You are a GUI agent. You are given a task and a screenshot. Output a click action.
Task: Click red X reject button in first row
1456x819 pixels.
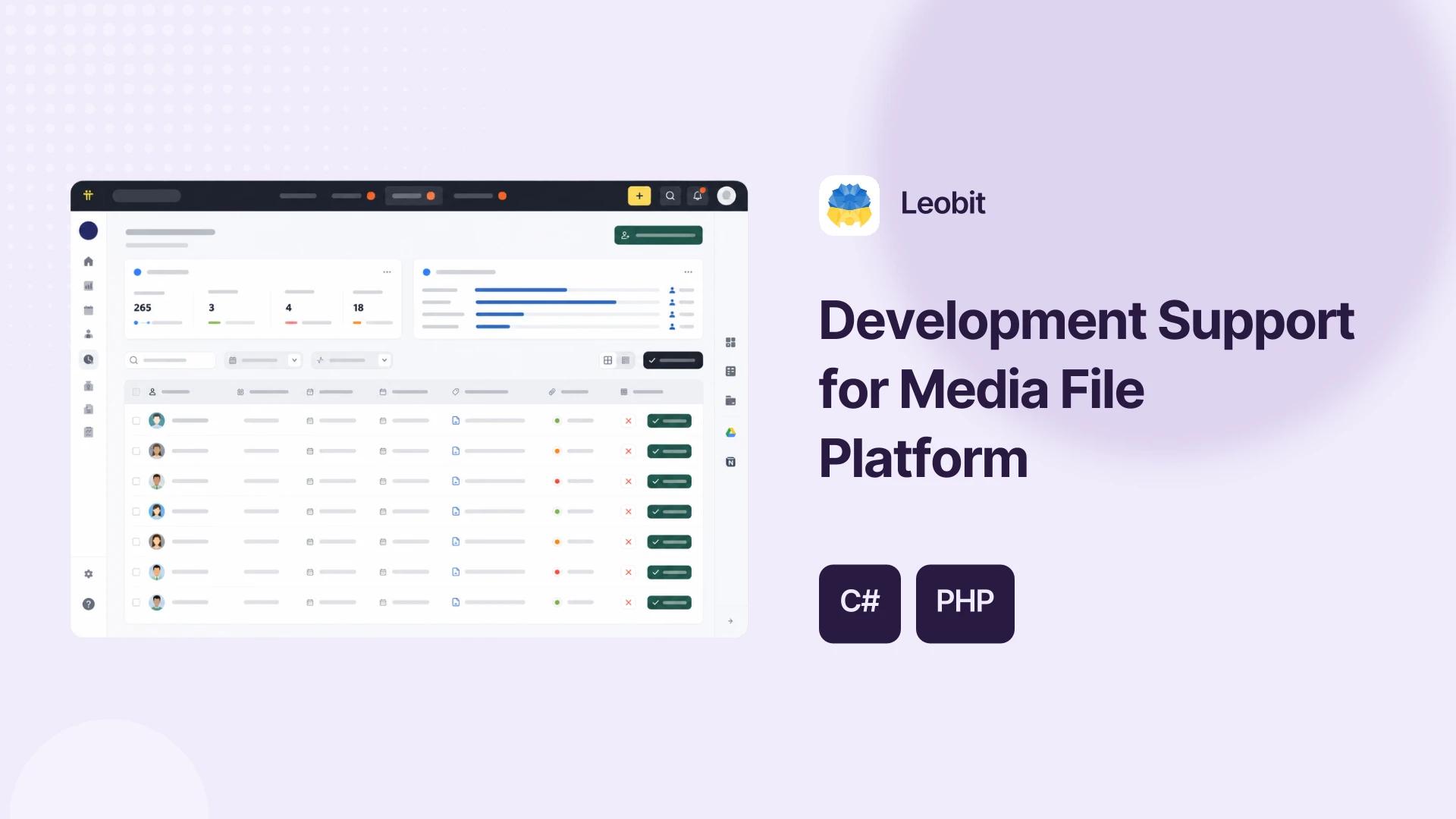coord(628,421)
